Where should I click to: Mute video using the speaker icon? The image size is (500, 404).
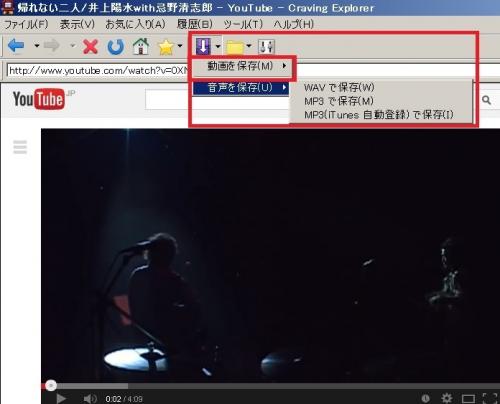coord(90,398)
